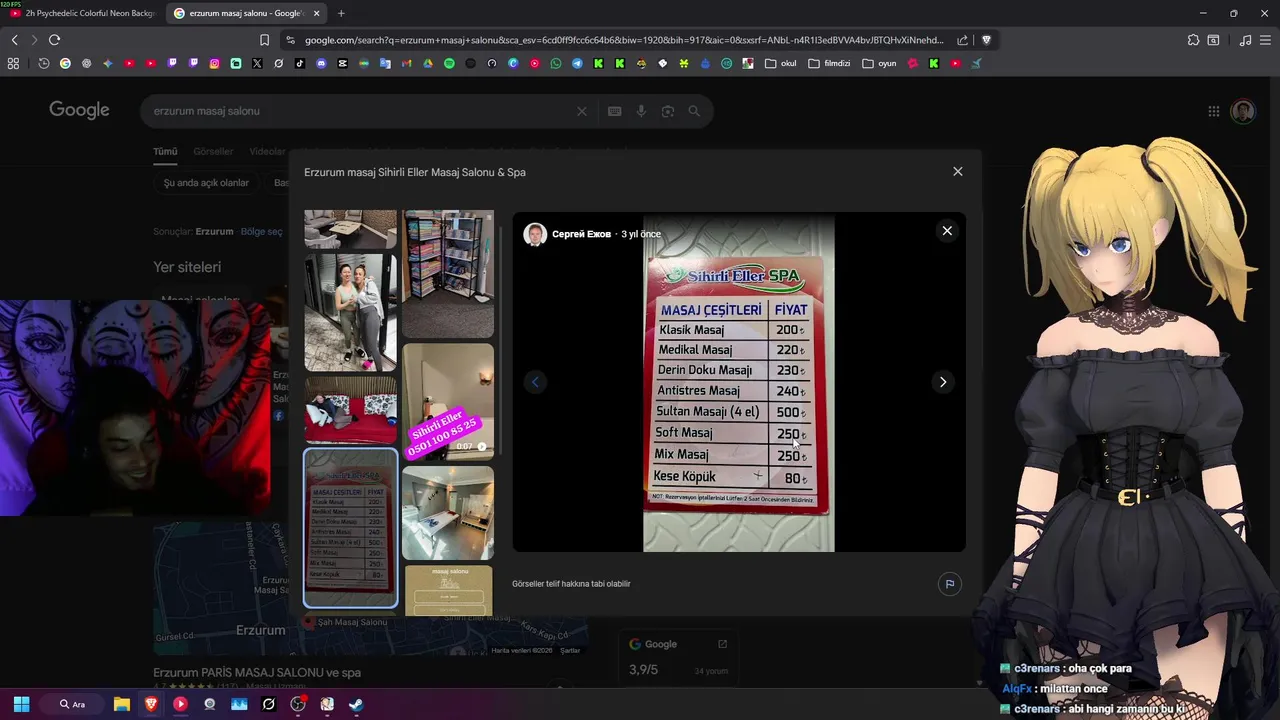
Task: Close the photo viewer with inner X
Action: (947, 231)
